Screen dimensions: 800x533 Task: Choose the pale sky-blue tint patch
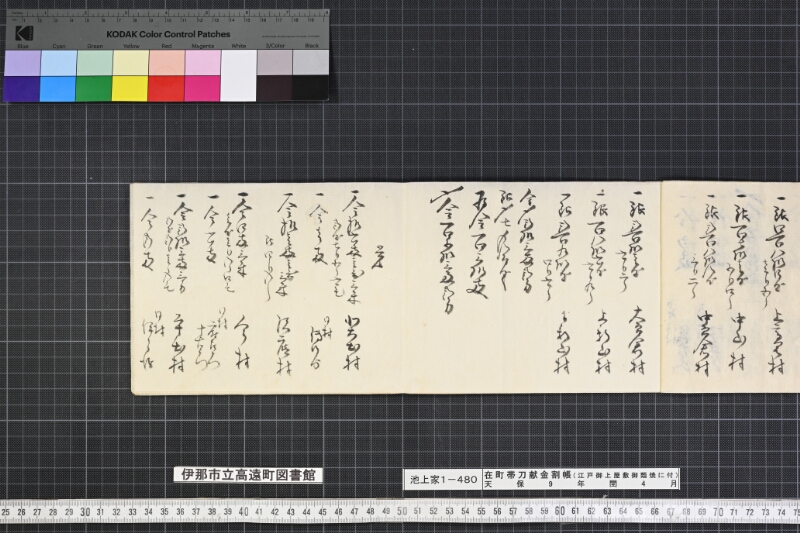59,63
